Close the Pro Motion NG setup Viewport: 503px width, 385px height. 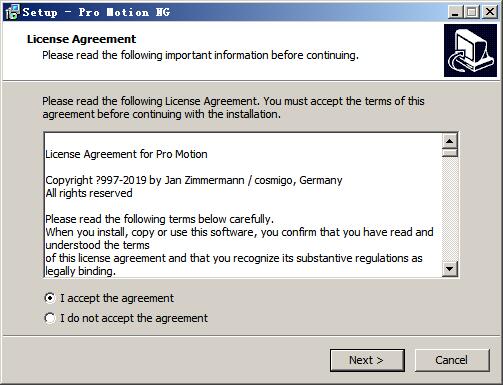490,12
